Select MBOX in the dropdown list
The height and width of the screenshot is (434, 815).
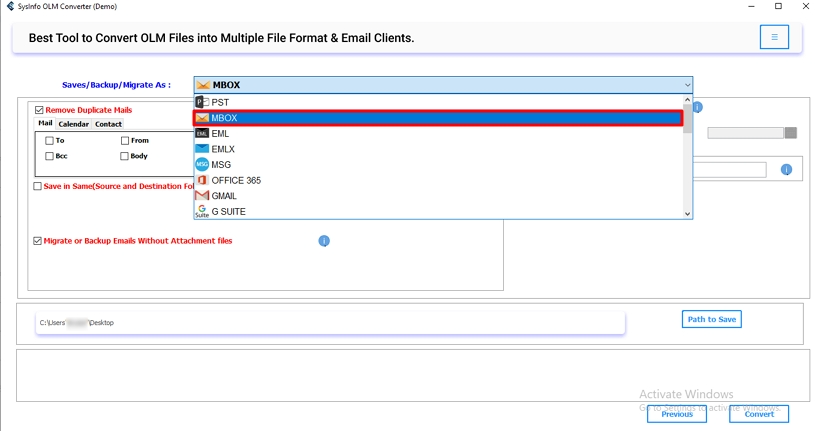pyautogui.click(x=438, y=118)
